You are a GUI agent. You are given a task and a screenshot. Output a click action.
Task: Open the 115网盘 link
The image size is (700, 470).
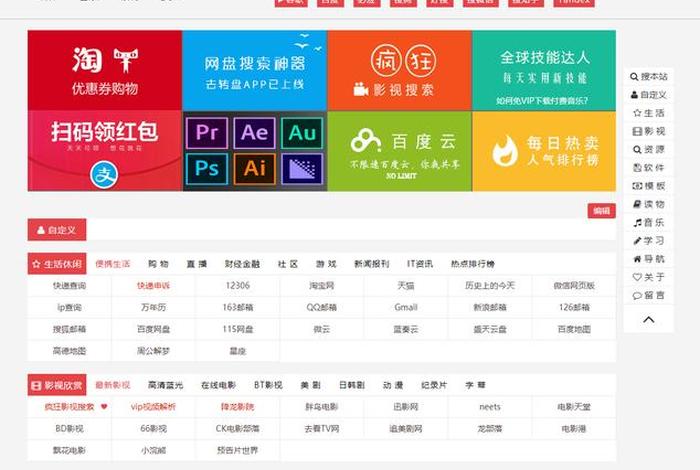[238, 329]
